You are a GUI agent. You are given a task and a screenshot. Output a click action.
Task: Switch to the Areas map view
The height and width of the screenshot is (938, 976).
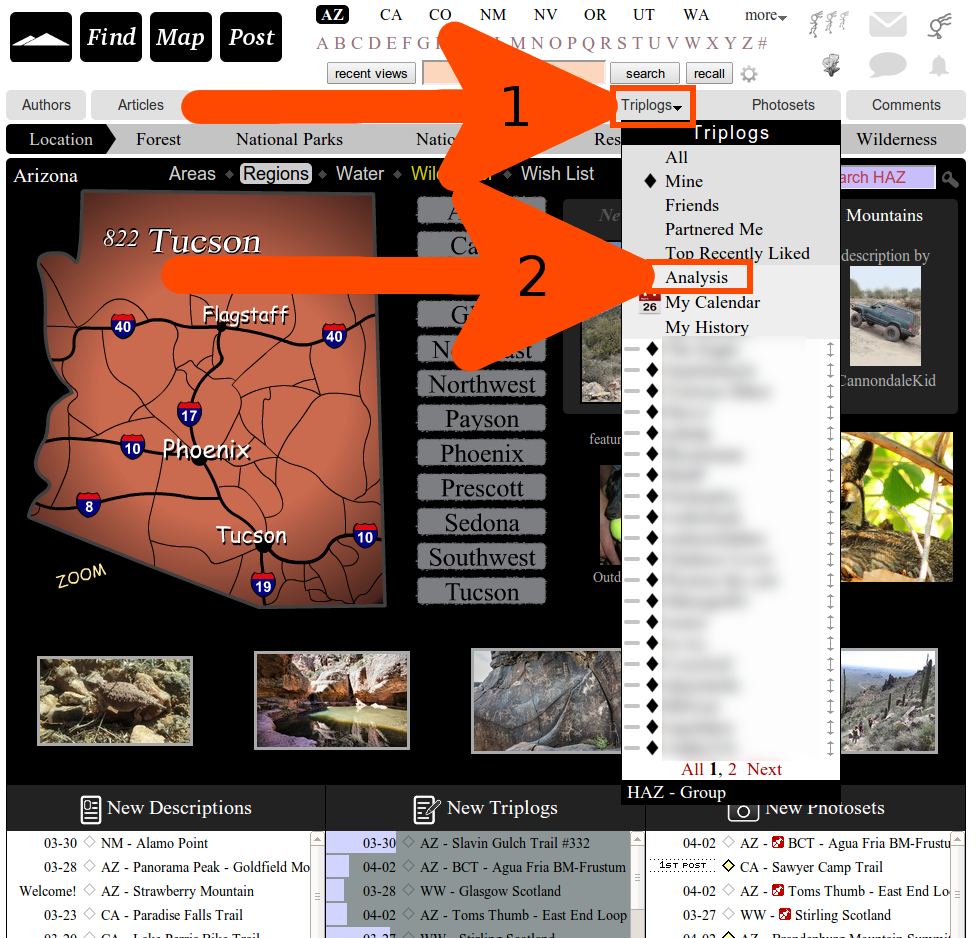pos(192,174)
